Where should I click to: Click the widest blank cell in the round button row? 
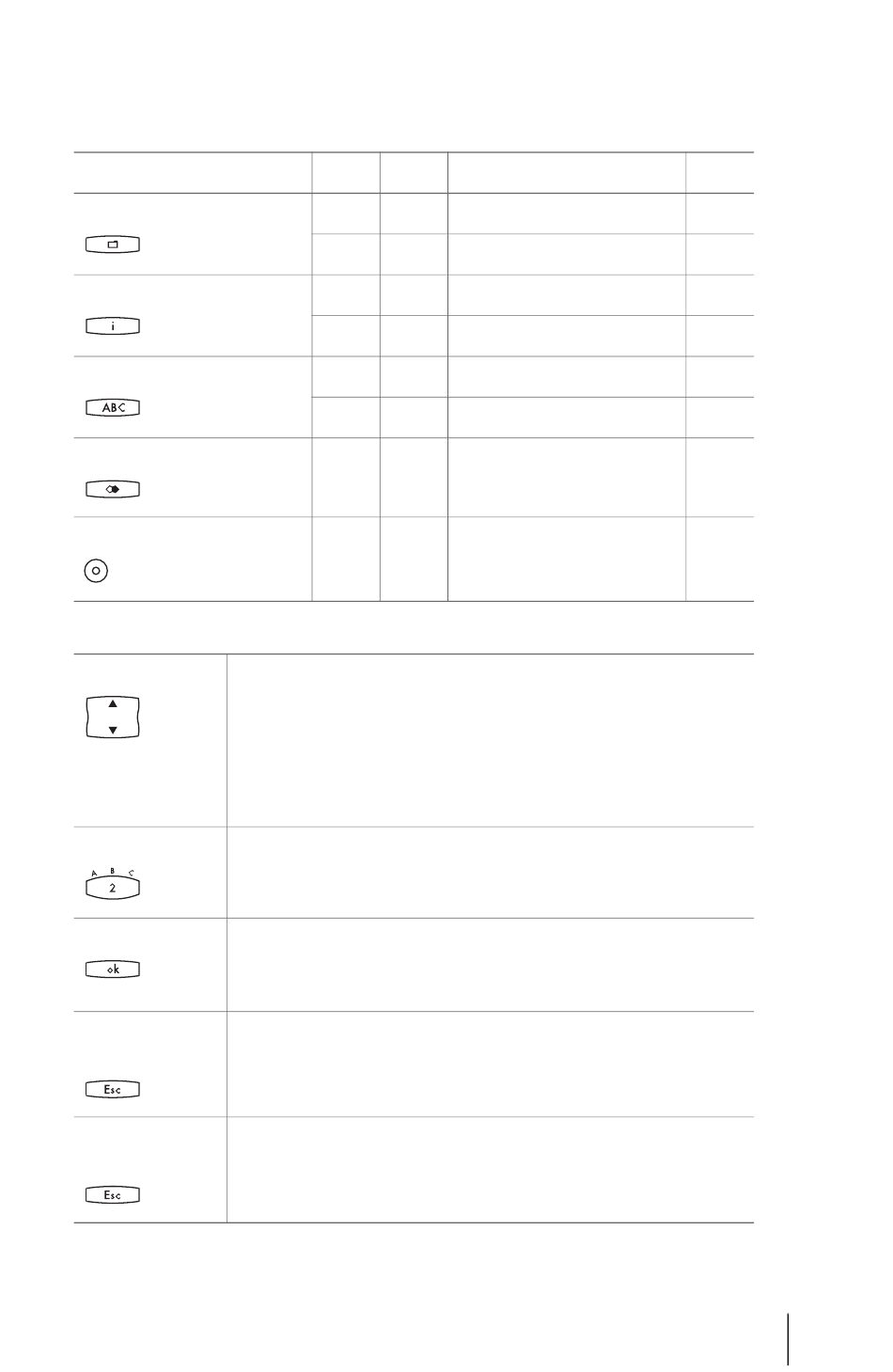pos(567,559)
